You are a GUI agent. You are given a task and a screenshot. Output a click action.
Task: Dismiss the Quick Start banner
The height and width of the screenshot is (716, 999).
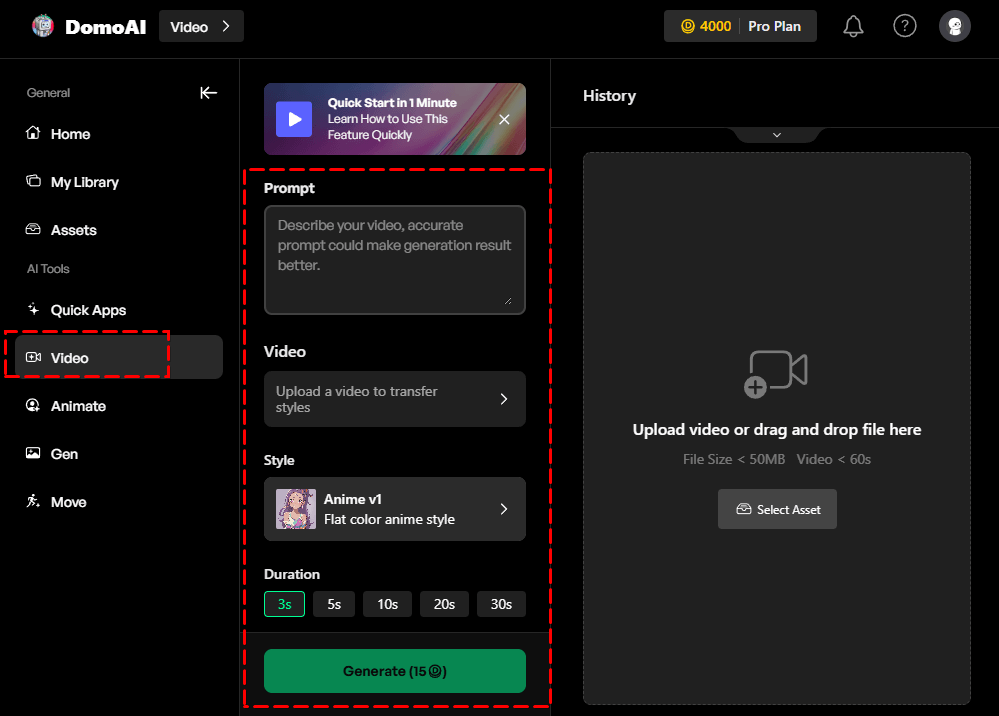tap(504, 119)
